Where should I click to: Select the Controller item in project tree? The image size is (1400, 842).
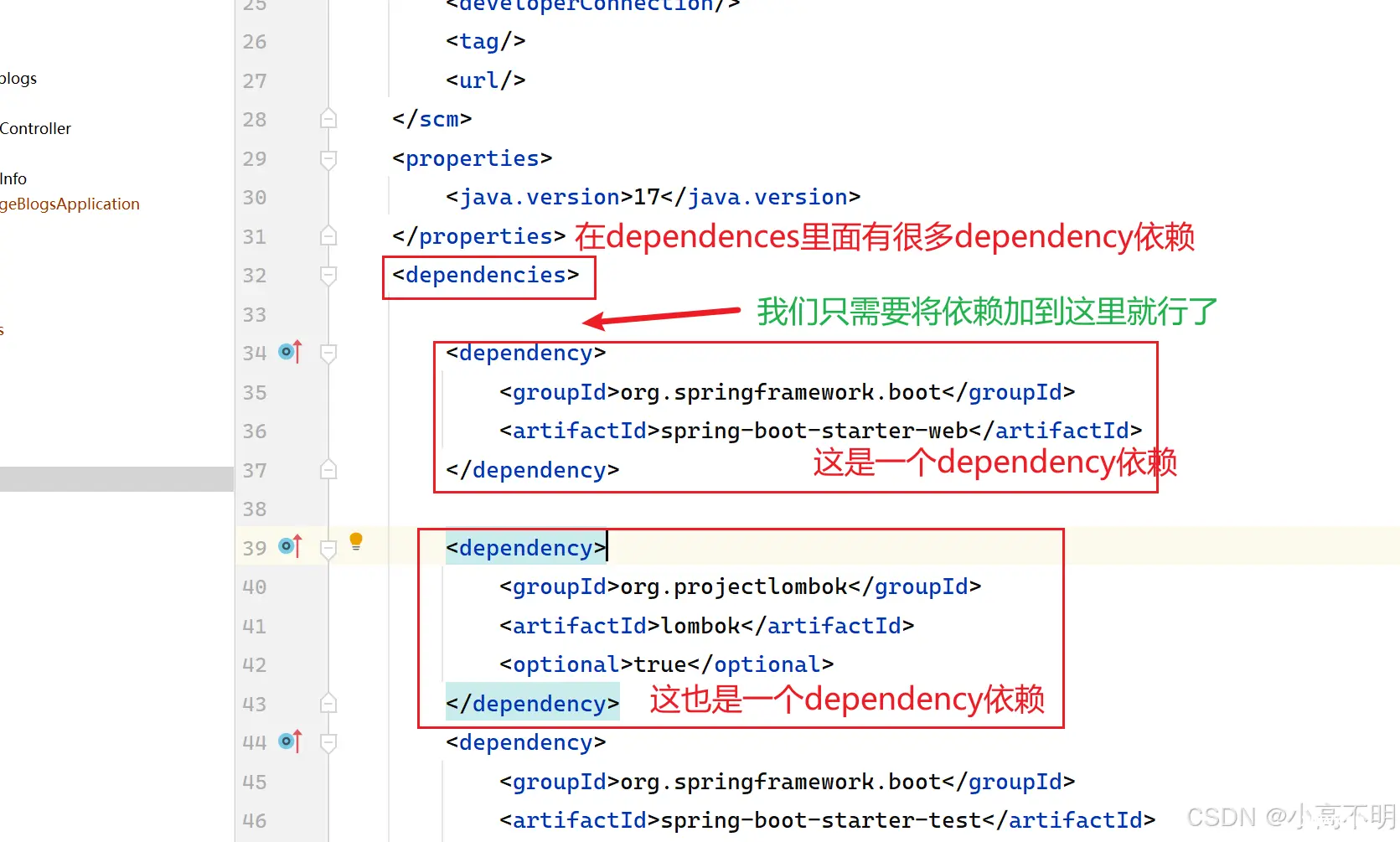(35, 128)
